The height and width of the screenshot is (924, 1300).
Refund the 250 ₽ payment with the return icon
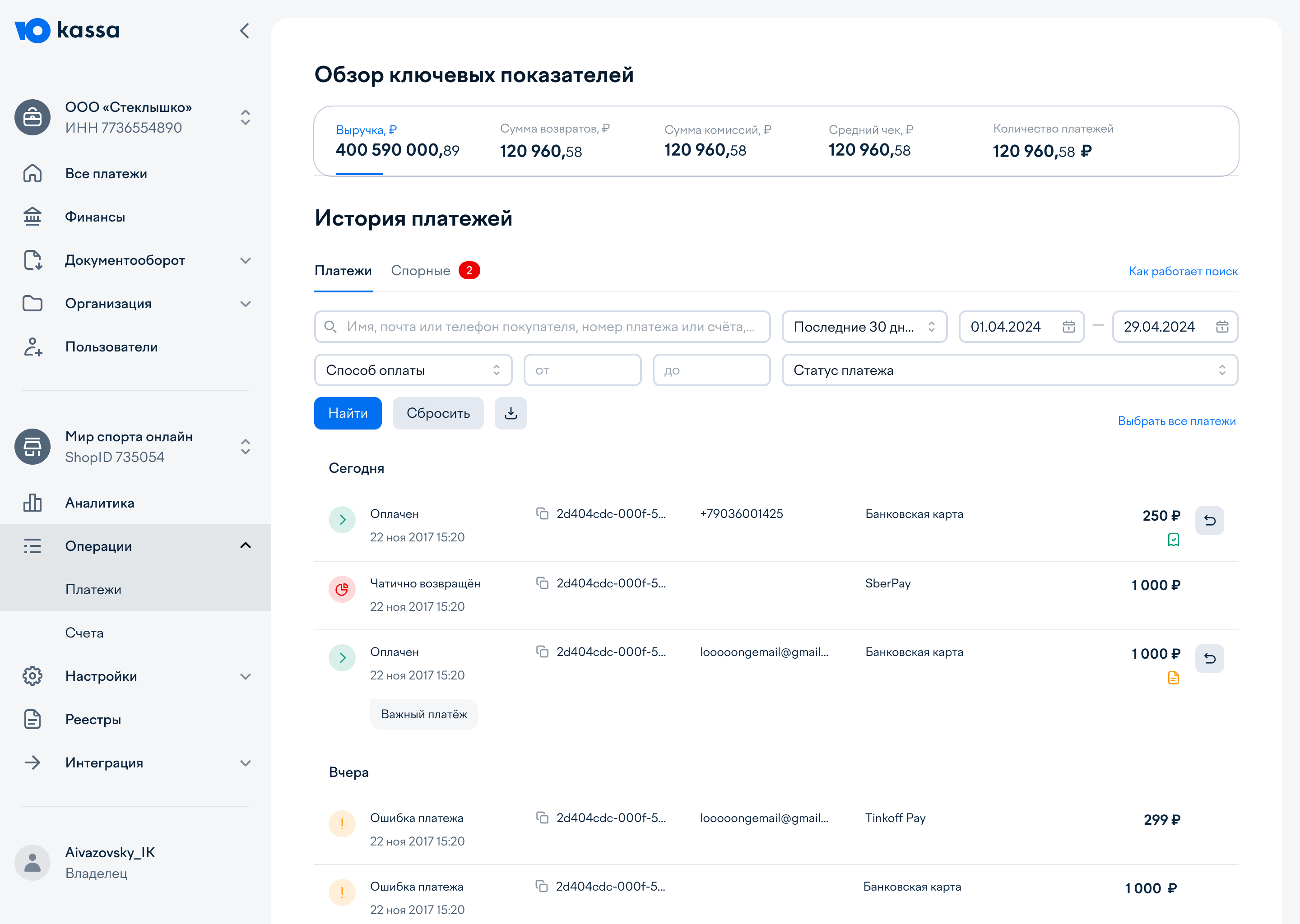[1210, 521]
